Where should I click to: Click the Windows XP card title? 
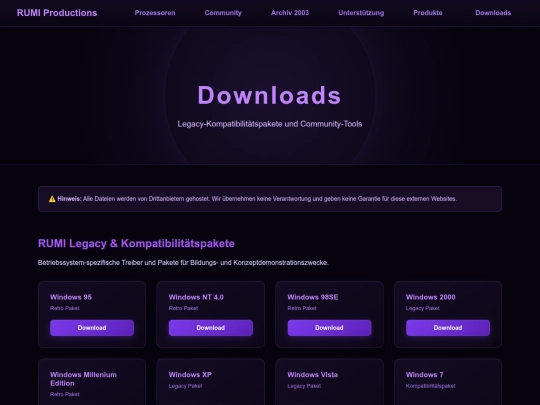coord(190,374)
